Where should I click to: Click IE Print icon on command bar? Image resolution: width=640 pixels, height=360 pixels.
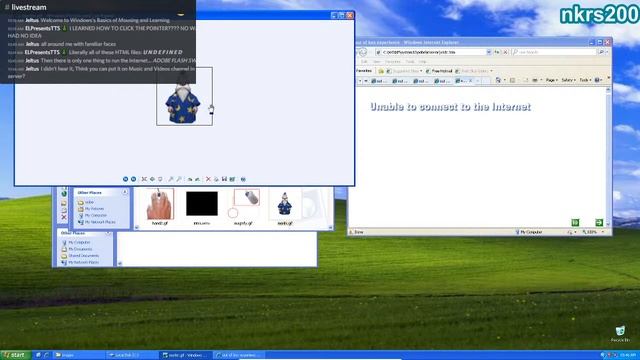[x=535, y=80]
